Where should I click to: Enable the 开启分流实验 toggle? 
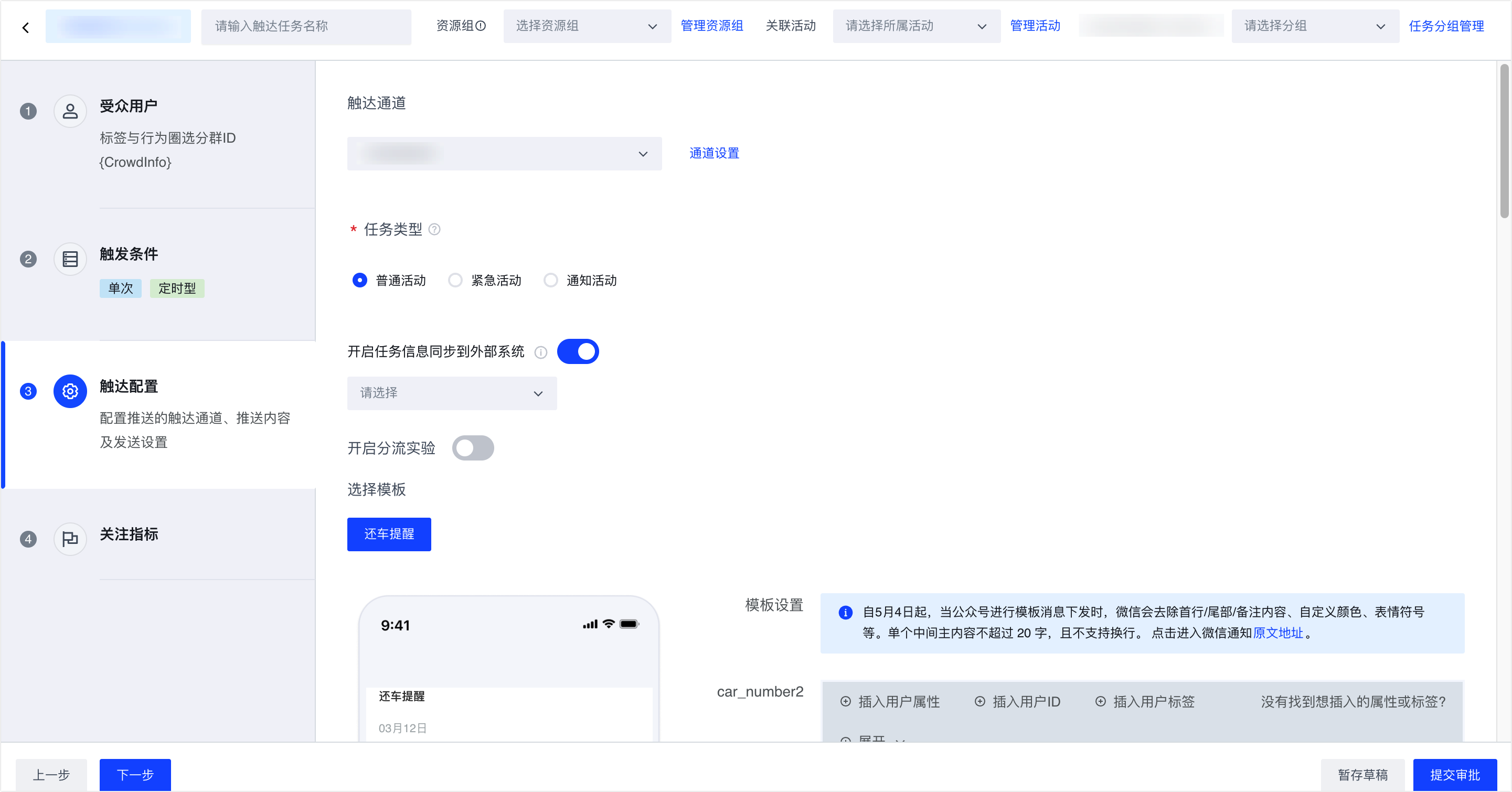(x=473, y=448)
